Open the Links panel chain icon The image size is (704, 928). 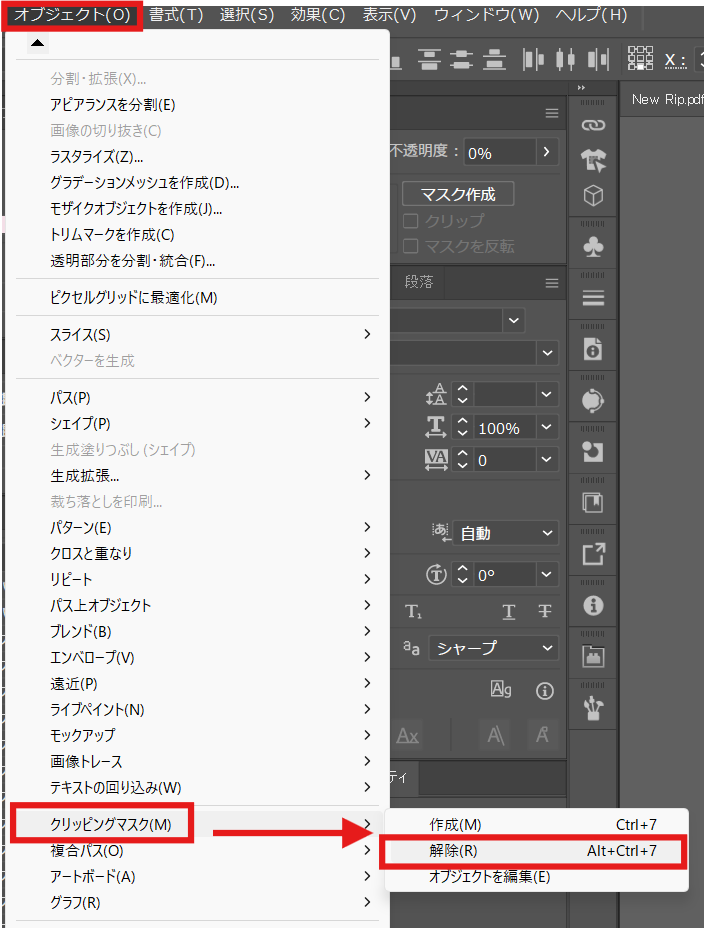pyautogui.click(x=594, y=125)
